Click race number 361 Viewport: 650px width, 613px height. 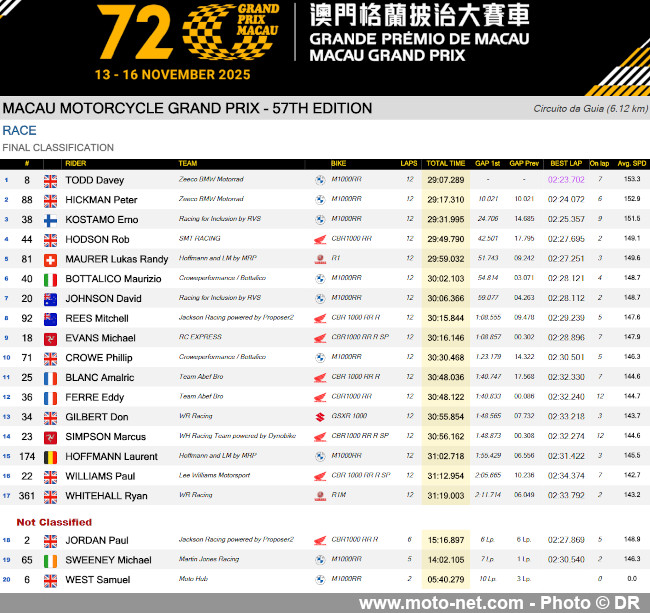tap(27, 496)
